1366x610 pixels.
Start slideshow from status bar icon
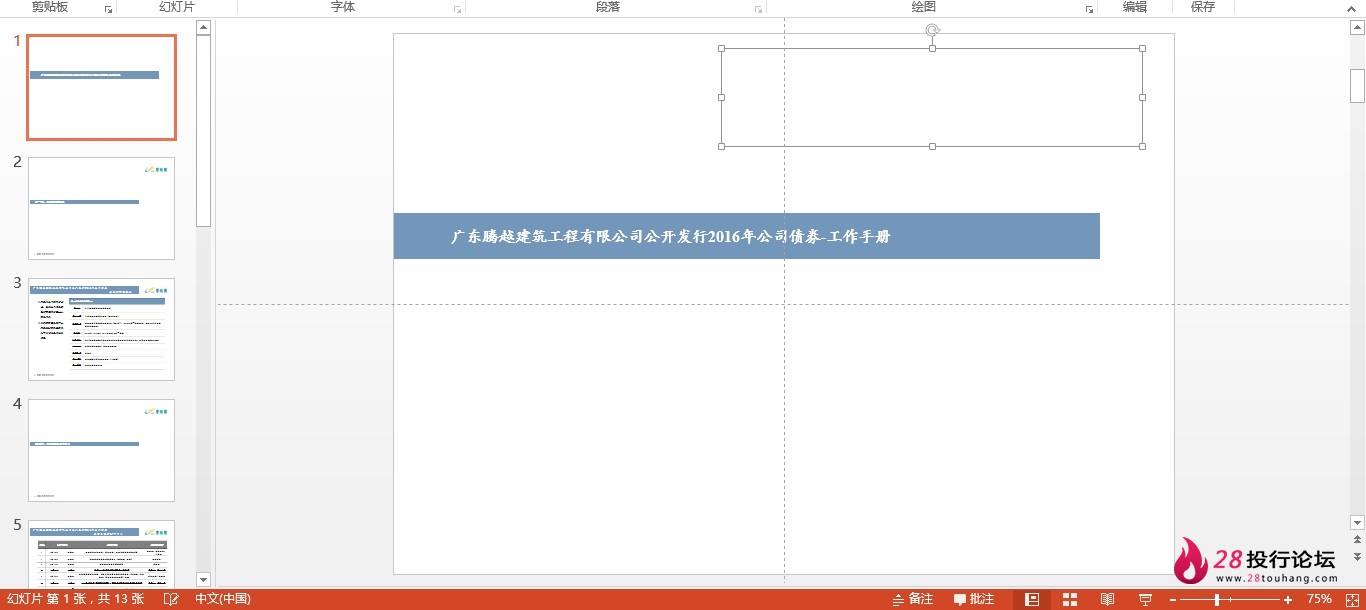(1145, 599)
